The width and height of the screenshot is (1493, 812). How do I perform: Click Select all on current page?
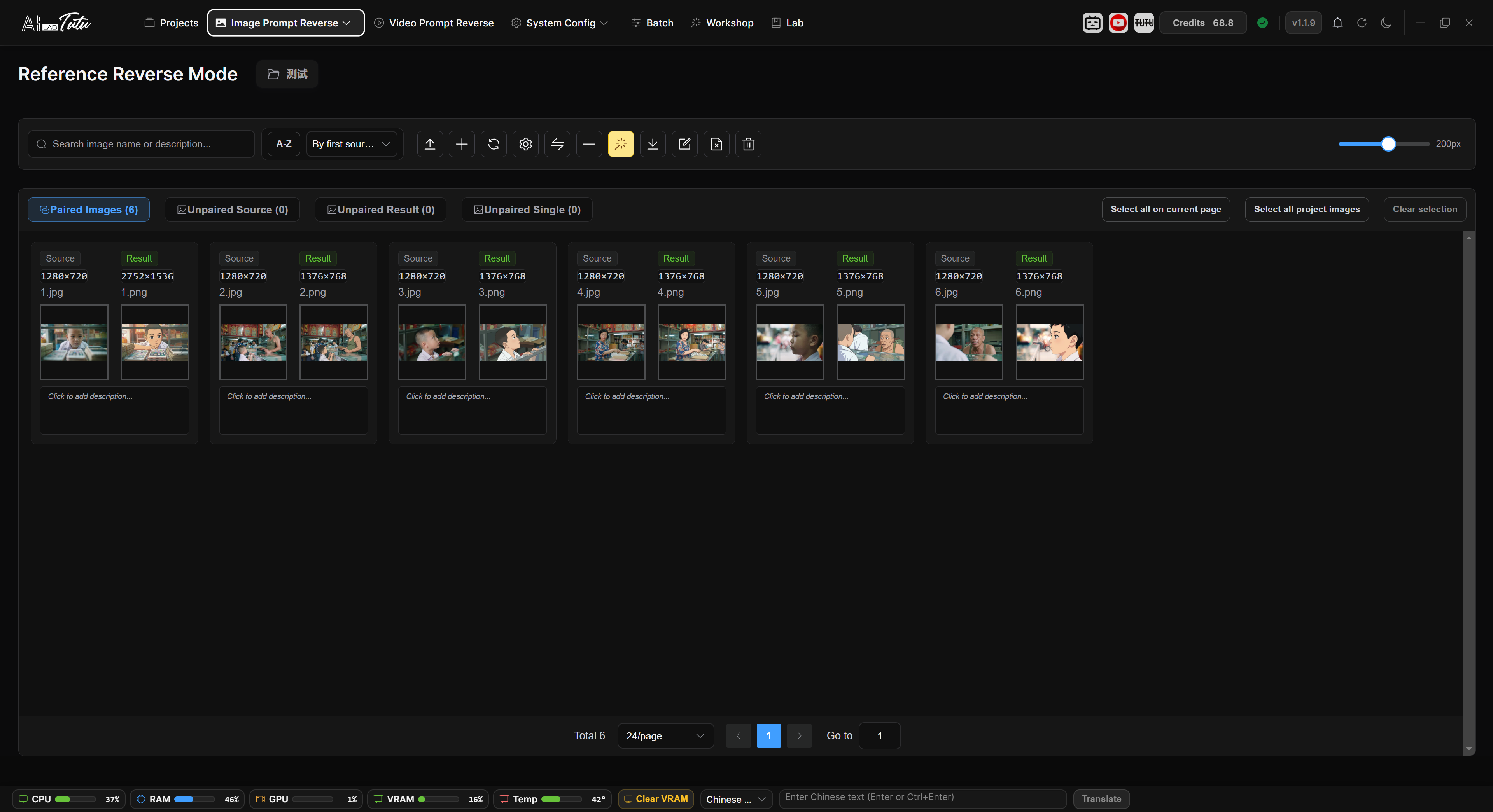[1166, 209]
